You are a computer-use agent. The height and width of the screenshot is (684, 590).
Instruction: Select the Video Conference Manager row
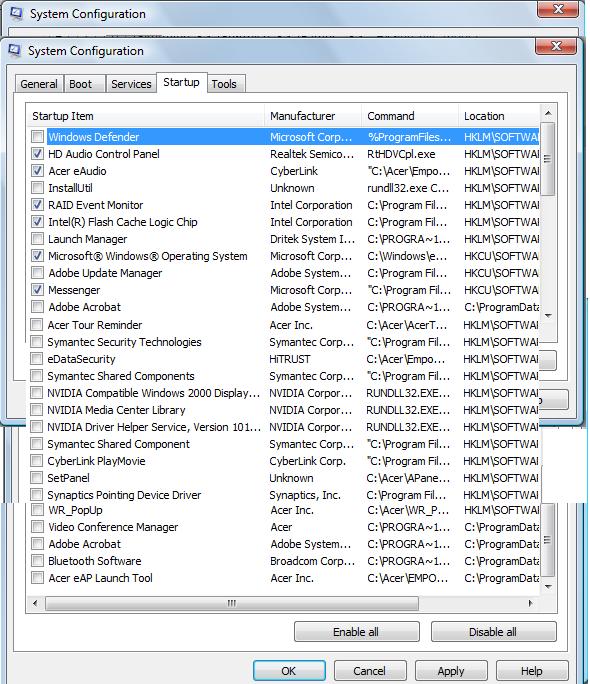284,527
